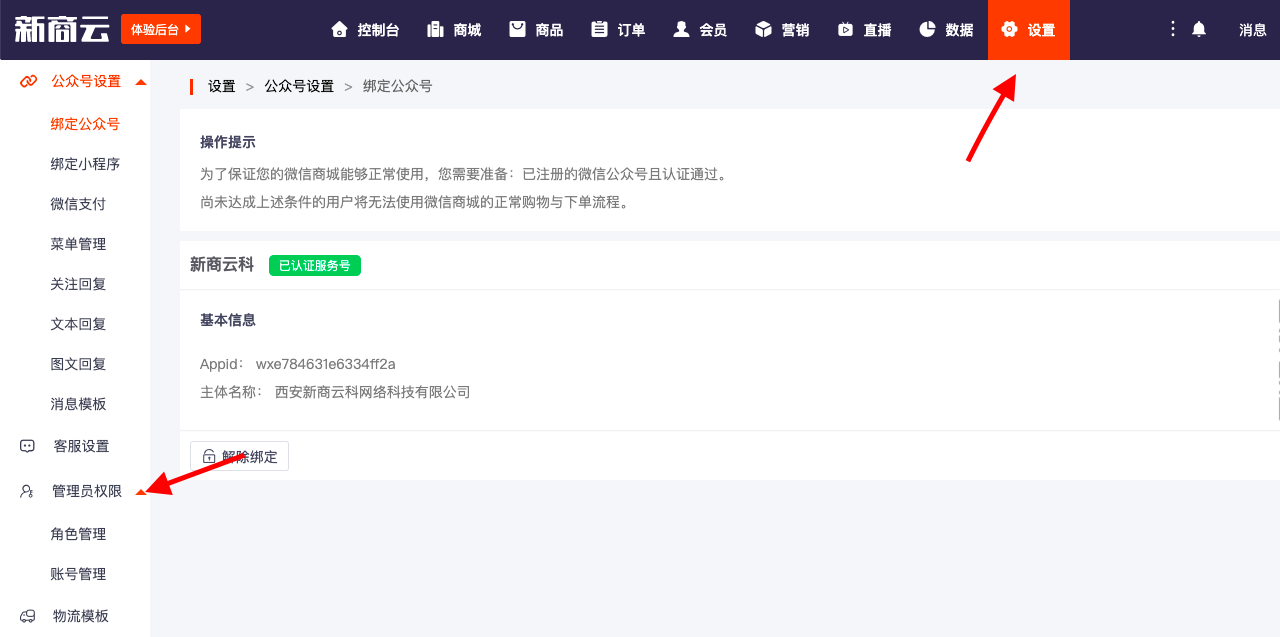Open 图文回复 in the sidebar
Viewport: 1280px width, 637px height.
[78, 364]
